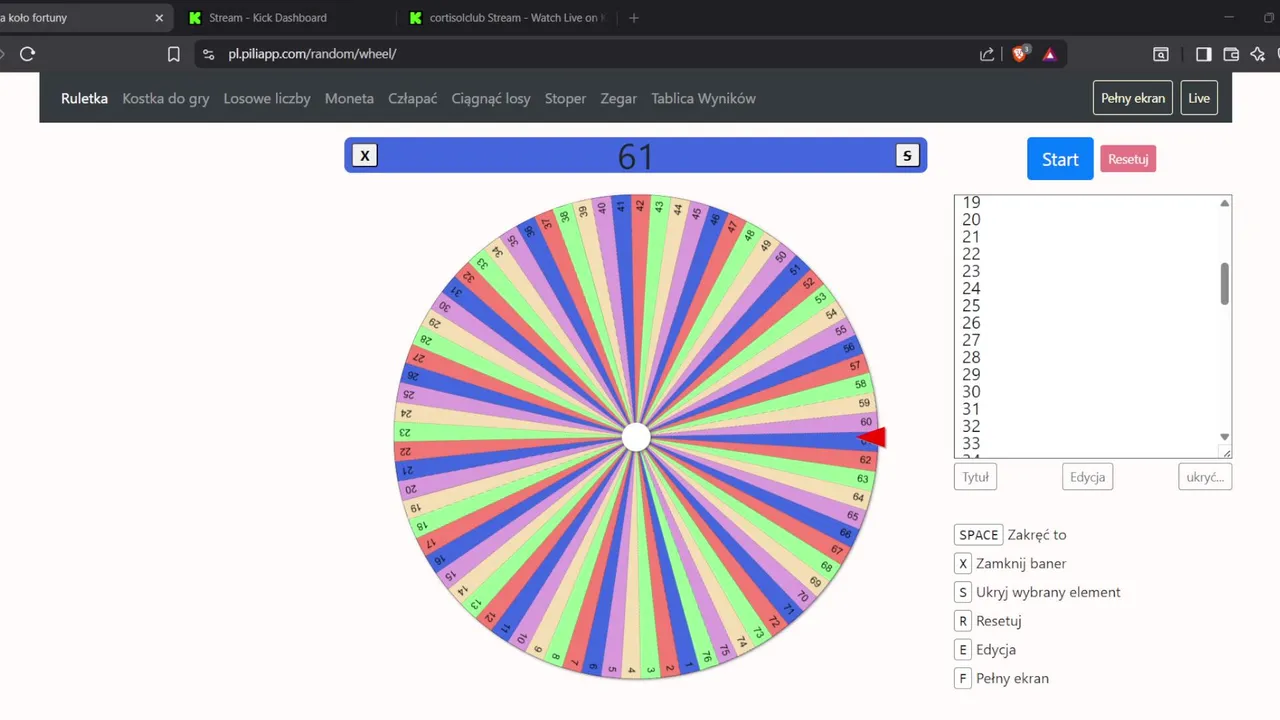1280x720 pixels.
Task: Click the SPACE key hint label
Action: pos(979,535)
